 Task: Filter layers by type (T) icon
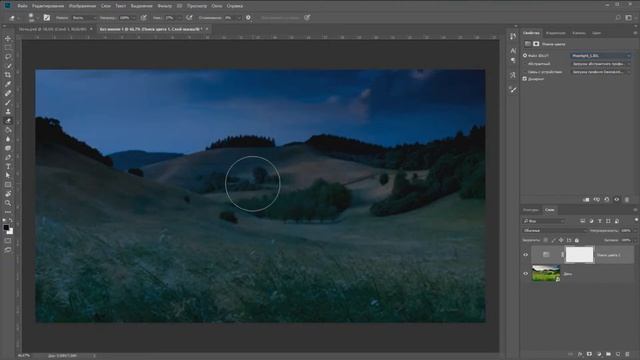(600, 221)
